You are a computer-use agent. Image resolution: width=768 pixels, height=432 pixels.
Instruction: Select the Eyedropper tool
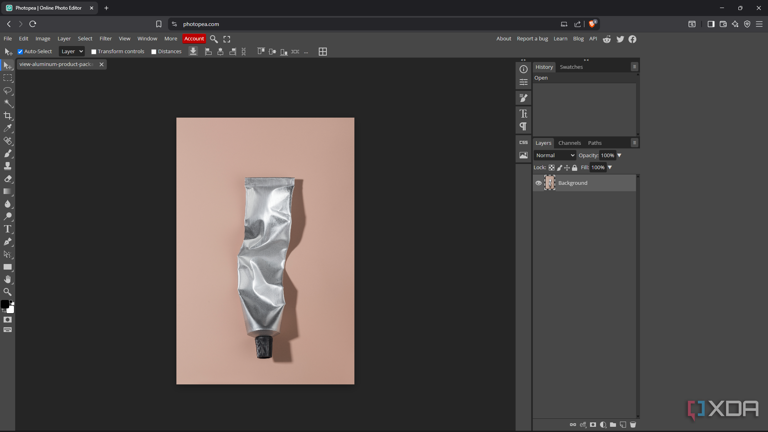pyautogui.click(x=7, y=128)
